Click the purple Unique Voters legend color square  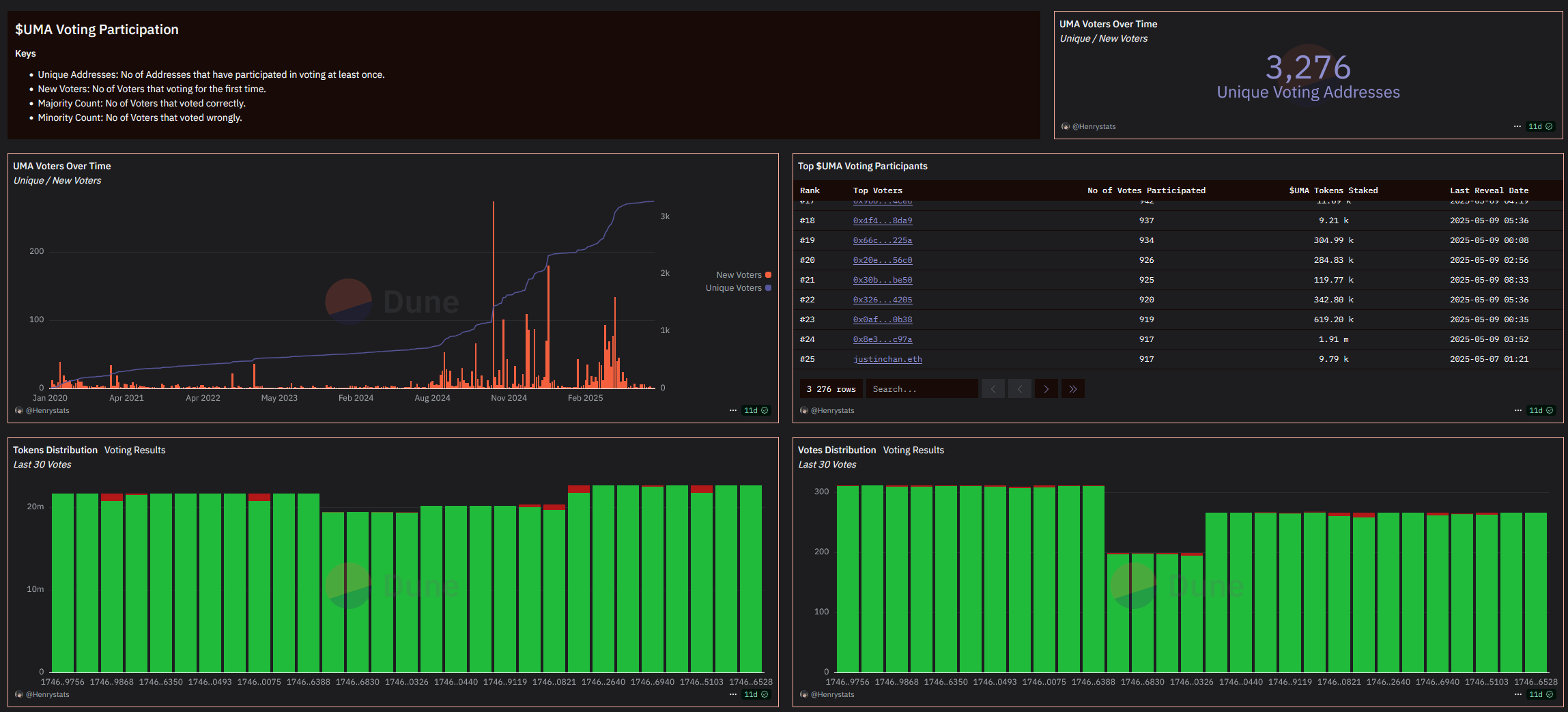coord(768,288)
